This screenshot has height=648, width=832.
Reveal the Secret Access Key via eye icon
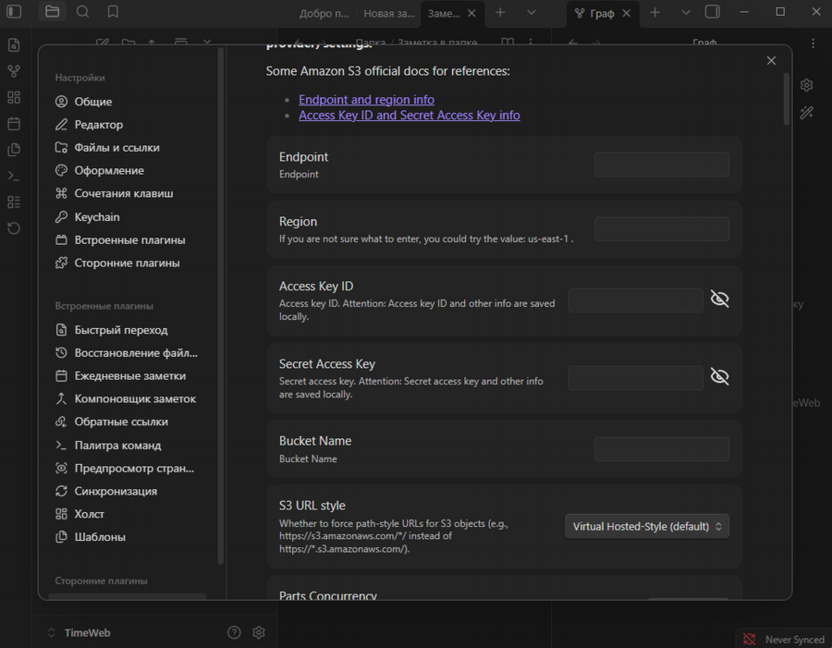click(719, 376)
